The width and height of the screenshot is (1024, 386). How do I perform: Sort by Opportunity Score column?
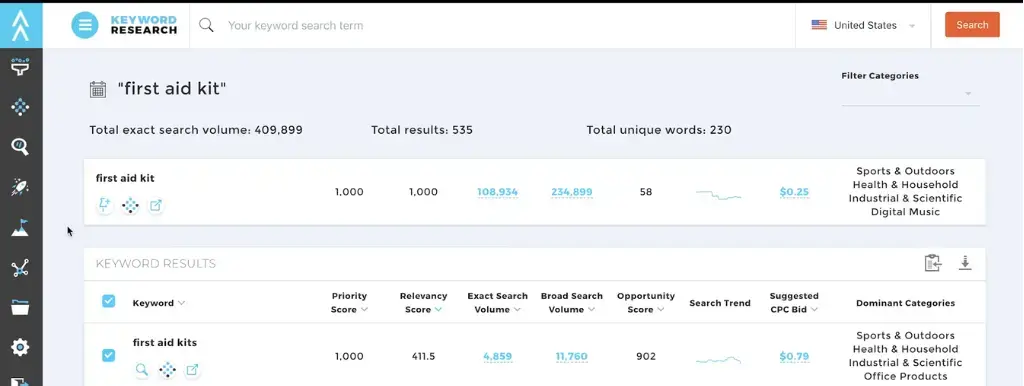[646, 302]
